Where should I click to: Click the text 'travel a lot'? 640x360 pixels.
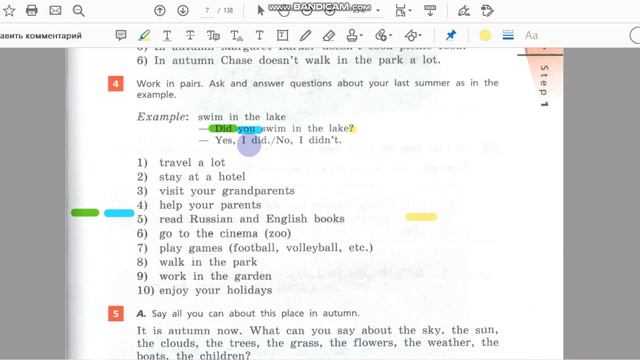(192, 163)
